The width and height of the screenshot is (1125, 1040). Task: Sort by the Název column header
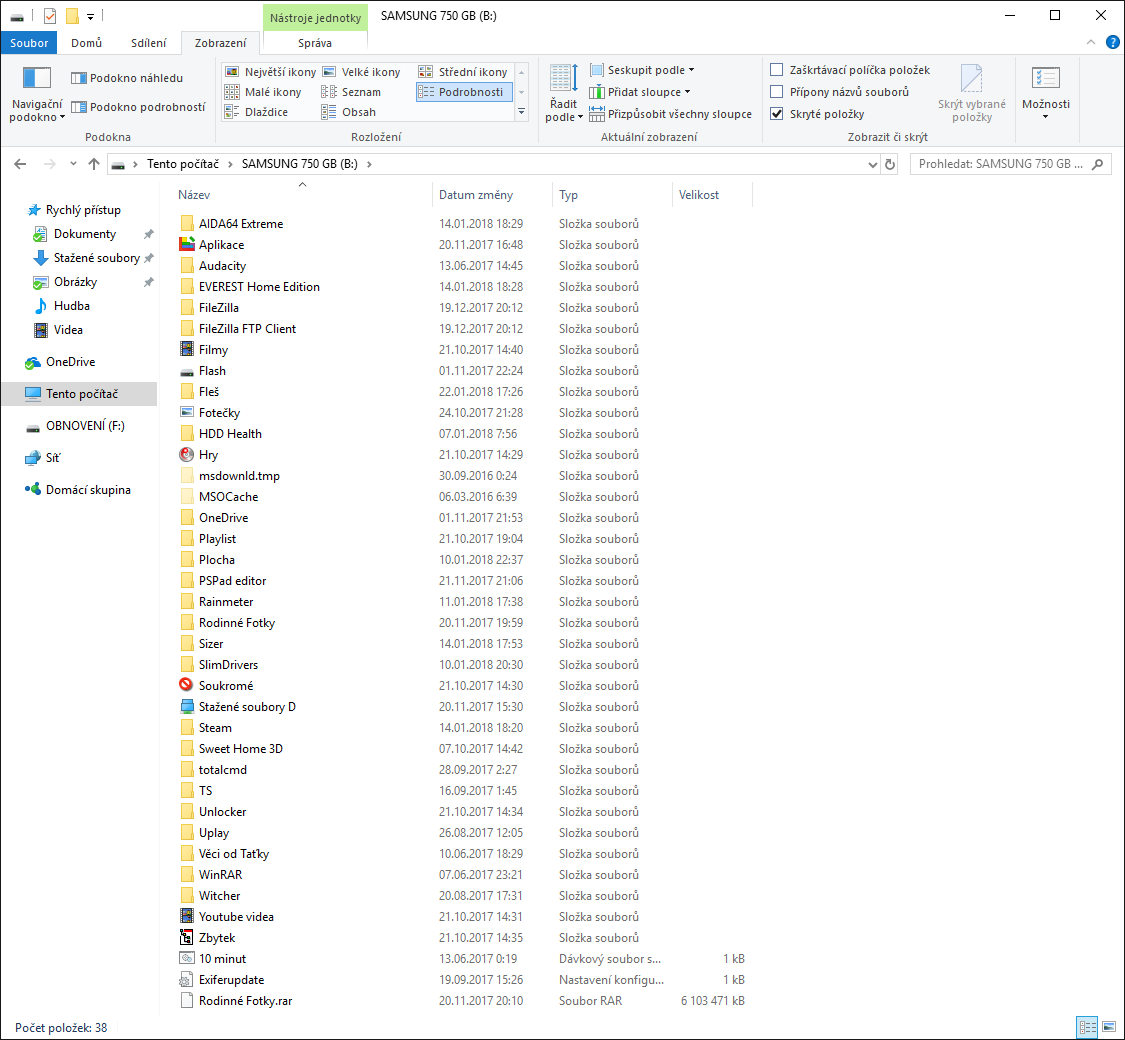click(x=303, y=195)
